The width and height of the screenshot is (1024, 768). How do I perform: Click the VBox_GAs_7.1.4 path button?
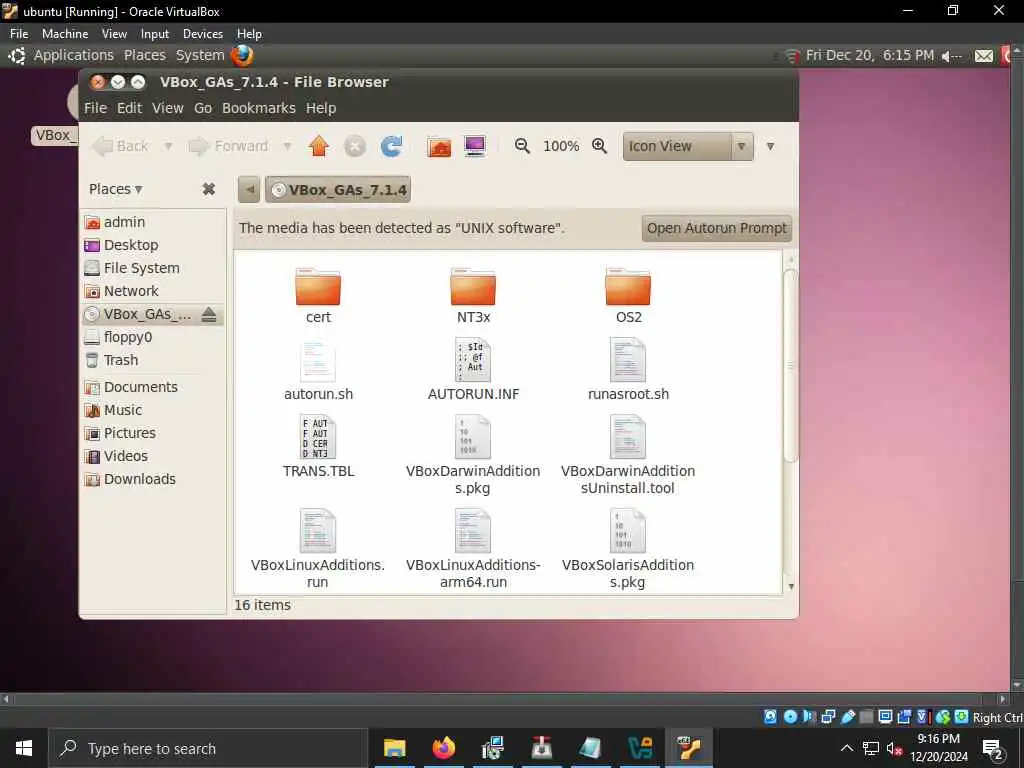338,189
